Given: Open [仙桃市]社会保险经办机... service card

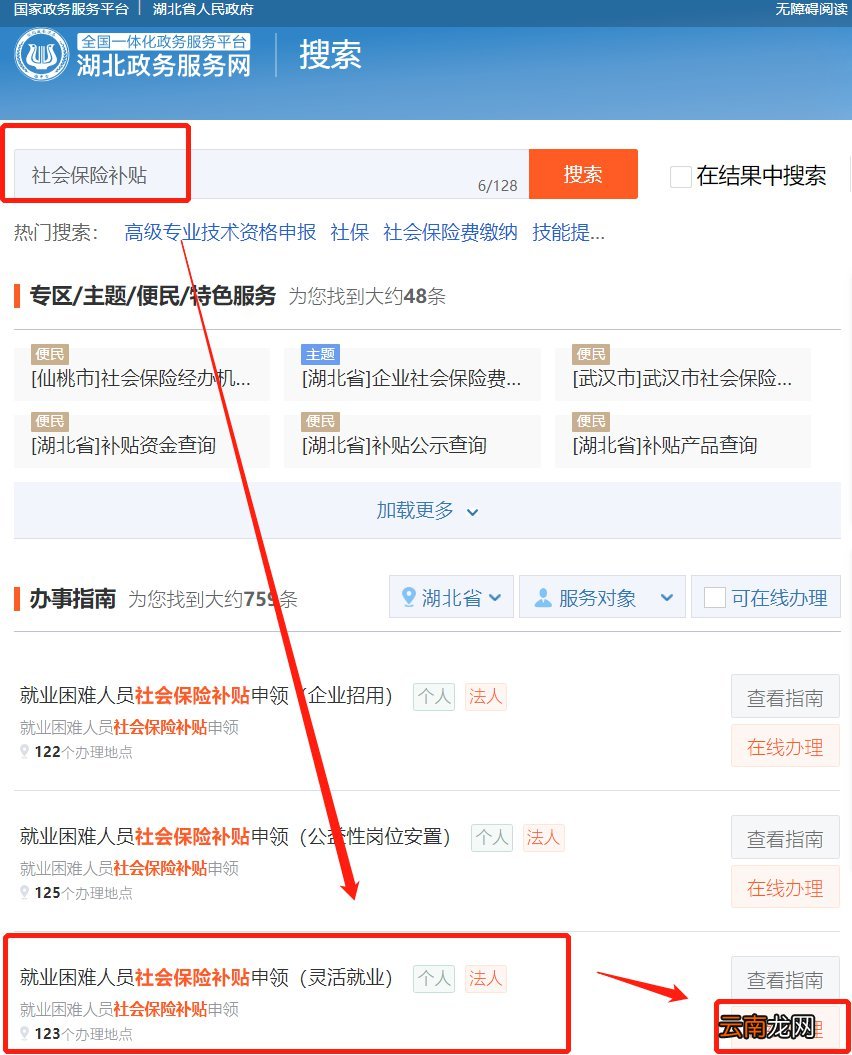Looking at the screenshot, I should [x=142, y=373].
